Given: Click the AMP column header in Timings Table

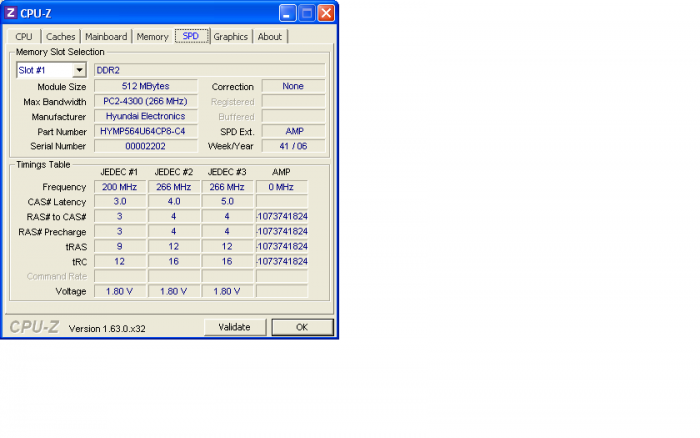Looking at the screenshot, I should pyautogui.click(x=281, y=172).
